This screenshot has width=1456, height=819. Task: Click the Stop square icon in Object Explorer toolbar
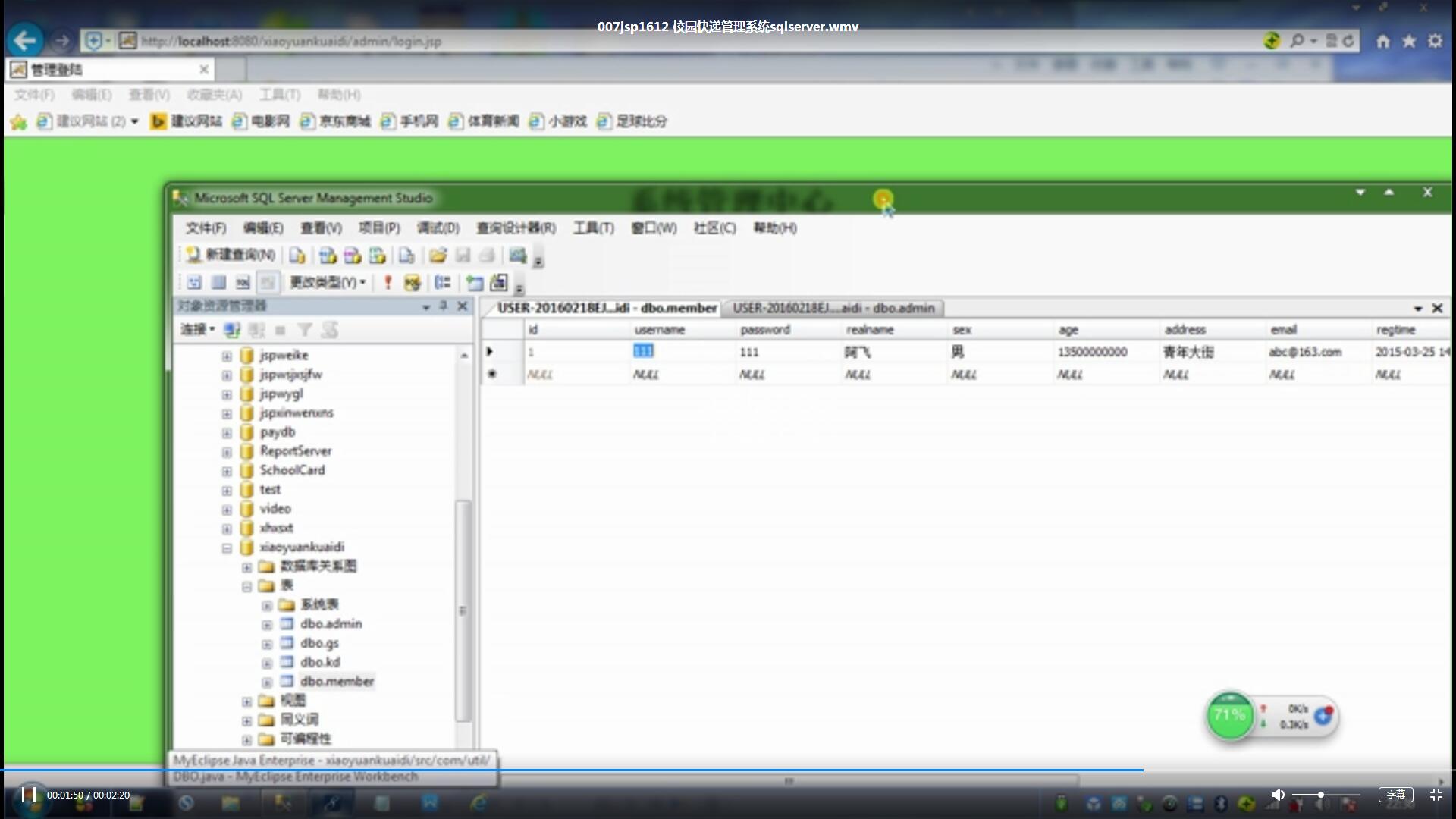(x=281, y=330)
